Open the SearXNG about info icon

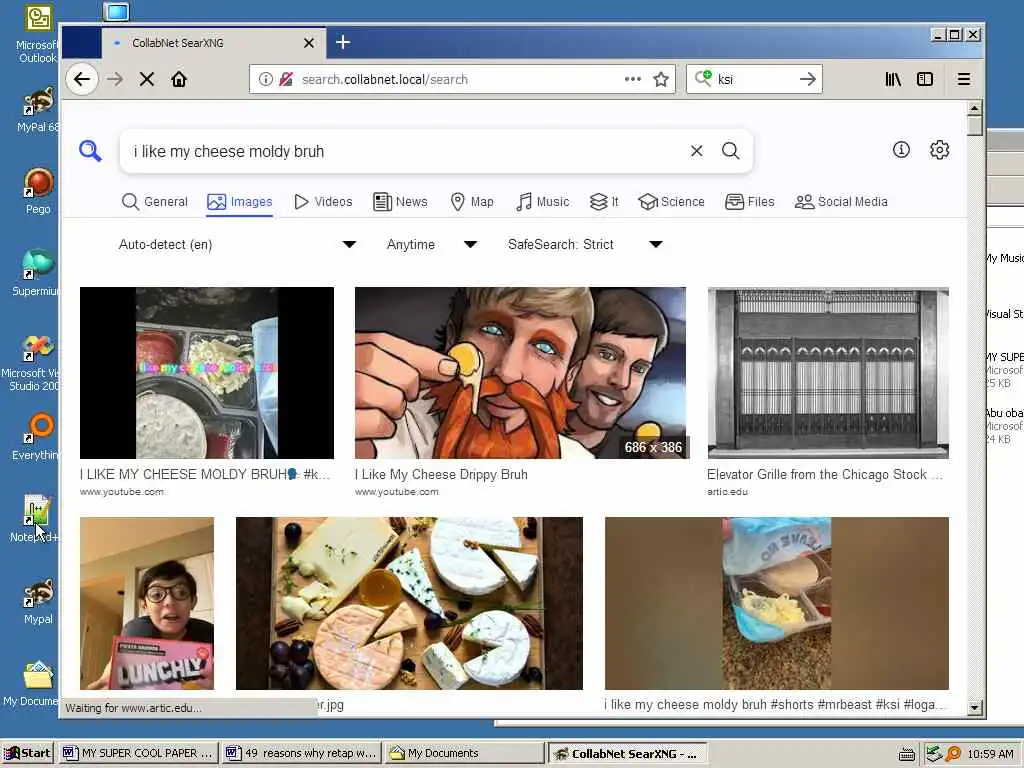pyautogui.click(x=901, y=150)
